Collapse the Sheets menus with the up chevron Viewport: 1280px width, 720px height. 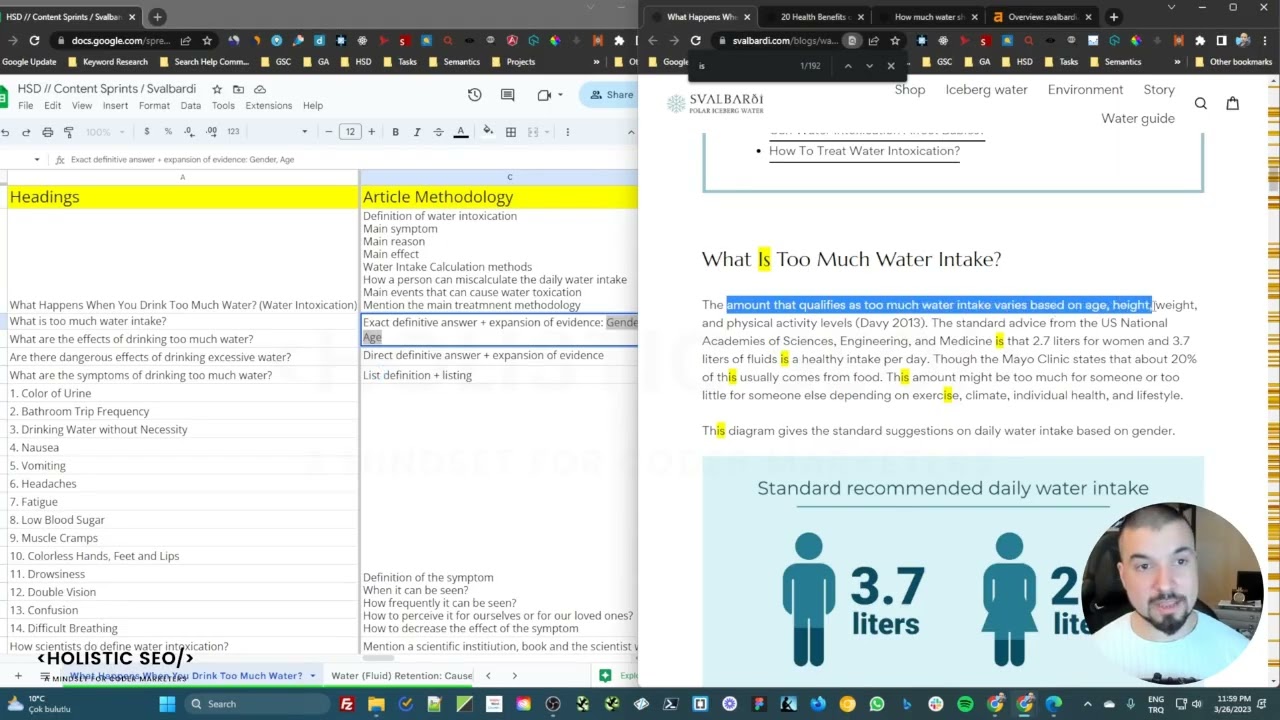[x=630, y=132]
